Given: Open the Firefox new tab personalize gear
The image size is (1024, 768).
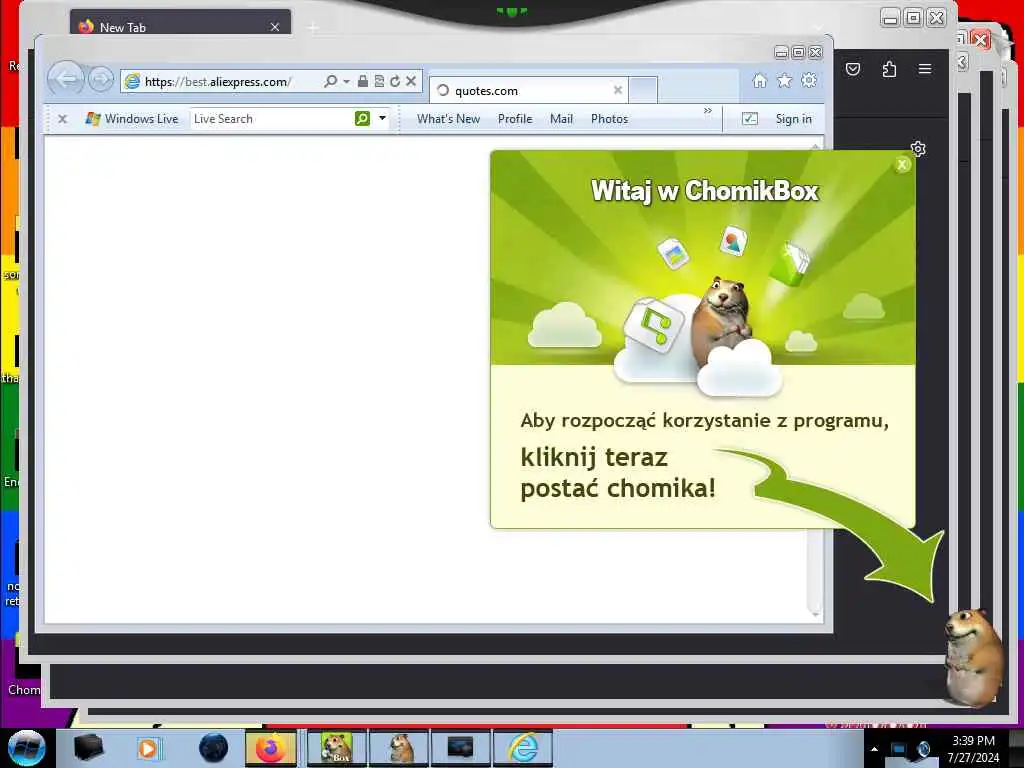Looking at the screenshot, I should tap(918, 149).
